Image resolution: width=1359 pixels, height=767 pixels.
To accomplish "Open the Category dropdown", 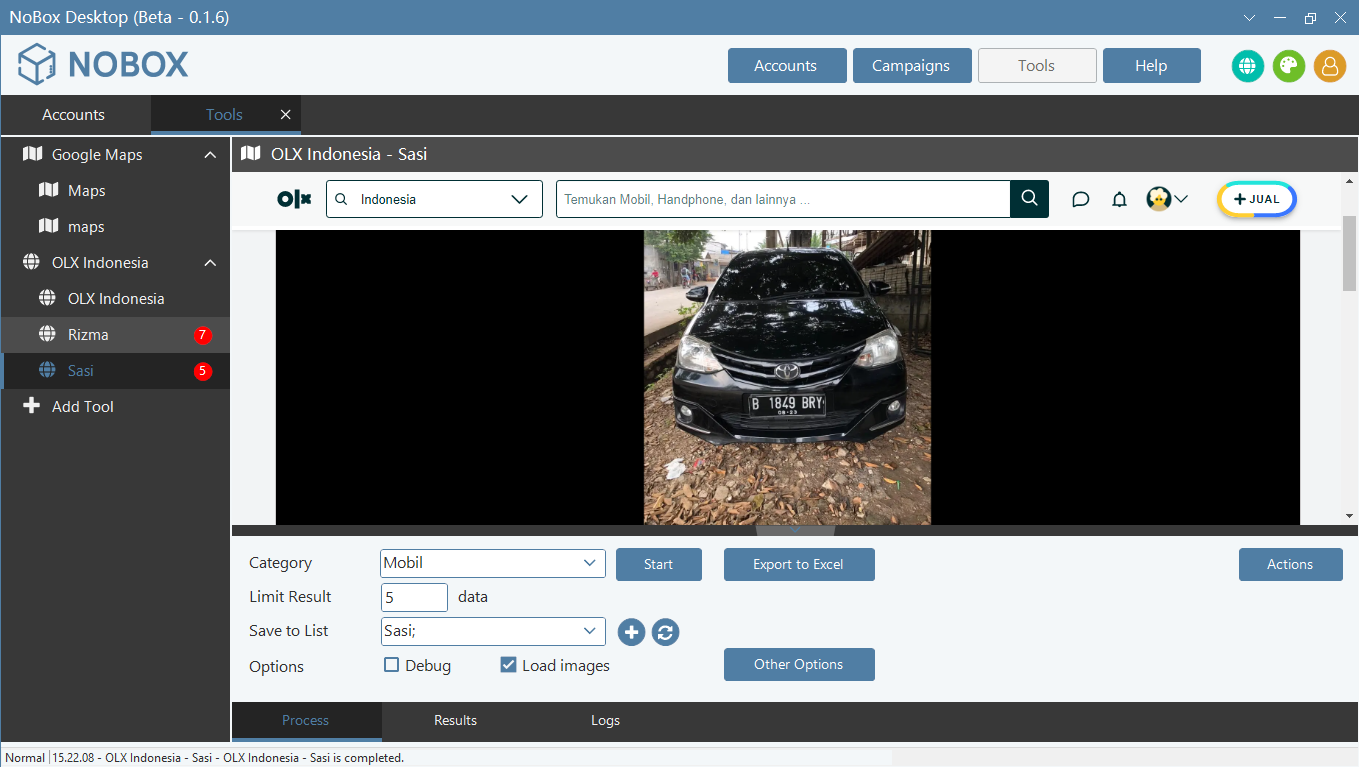I will (x=493, y=563).
